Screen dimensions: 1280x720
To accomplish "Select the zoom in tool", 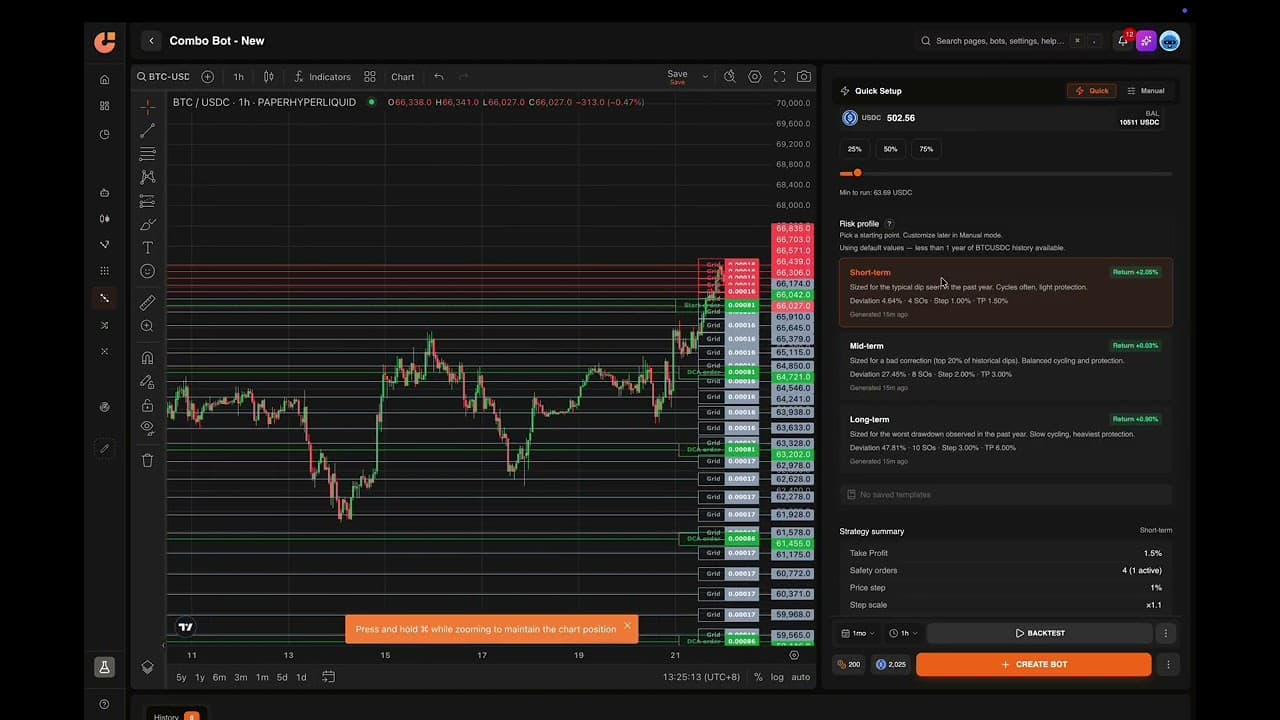I will tap(147, 326).
